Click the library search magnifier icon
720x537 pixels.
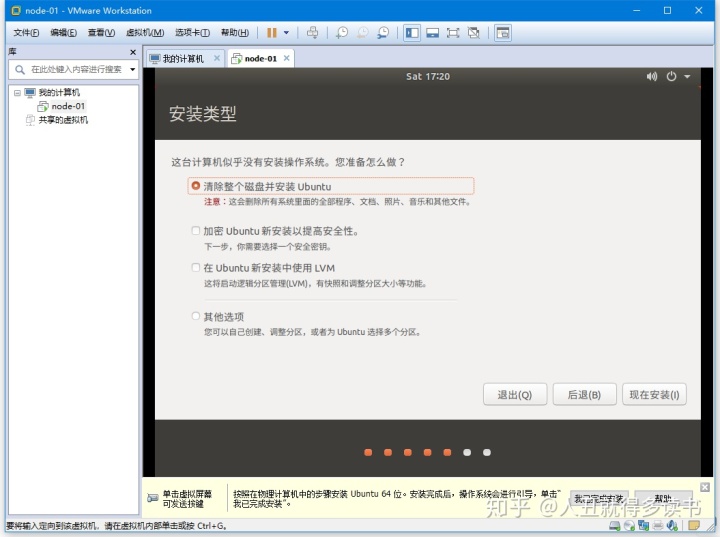20,70
